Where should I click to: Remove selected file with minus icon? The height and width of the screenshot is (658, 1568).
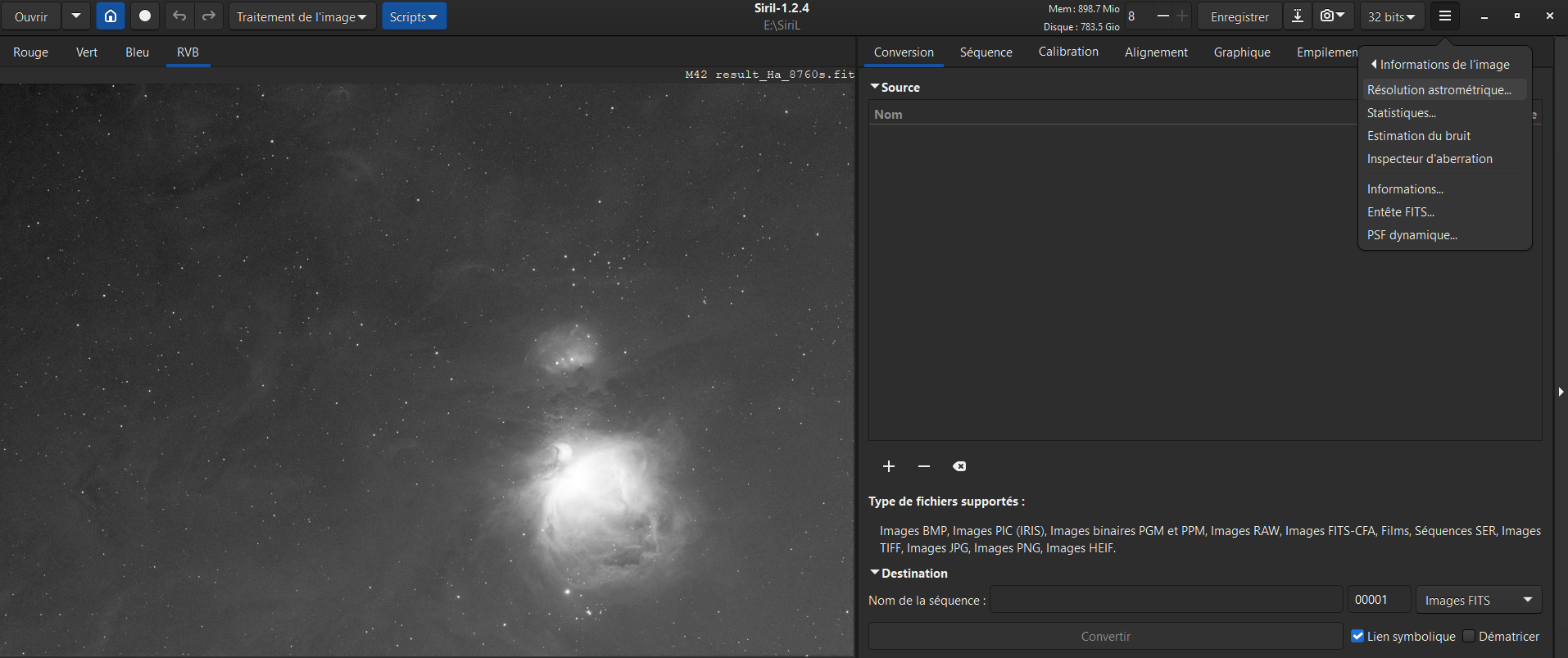pyautogui.click(x=924, y=466)
